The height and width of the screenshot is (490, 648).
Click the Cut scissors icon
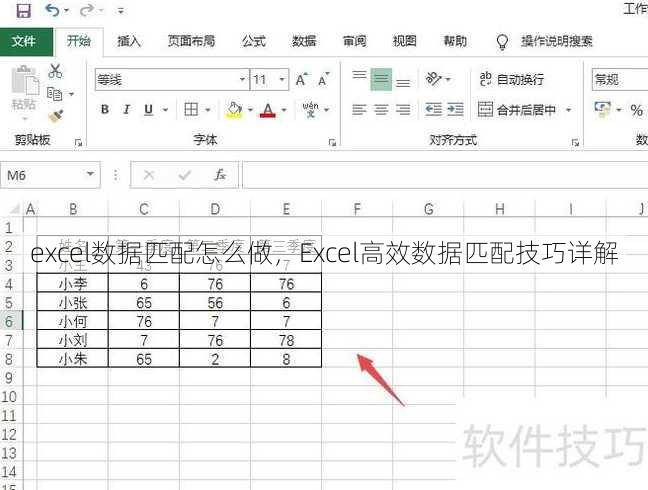pos(55,71)
